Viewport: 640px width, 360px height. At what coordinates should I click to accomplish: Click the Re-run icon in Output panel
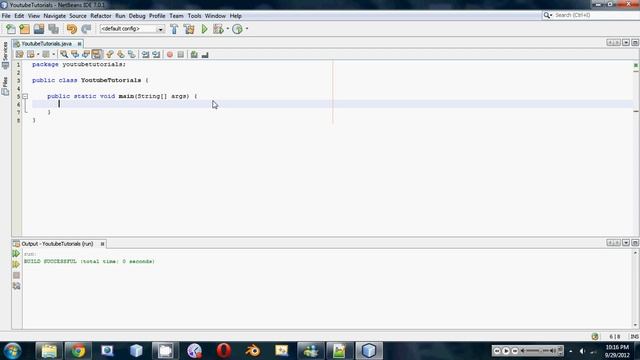[16, 253]
